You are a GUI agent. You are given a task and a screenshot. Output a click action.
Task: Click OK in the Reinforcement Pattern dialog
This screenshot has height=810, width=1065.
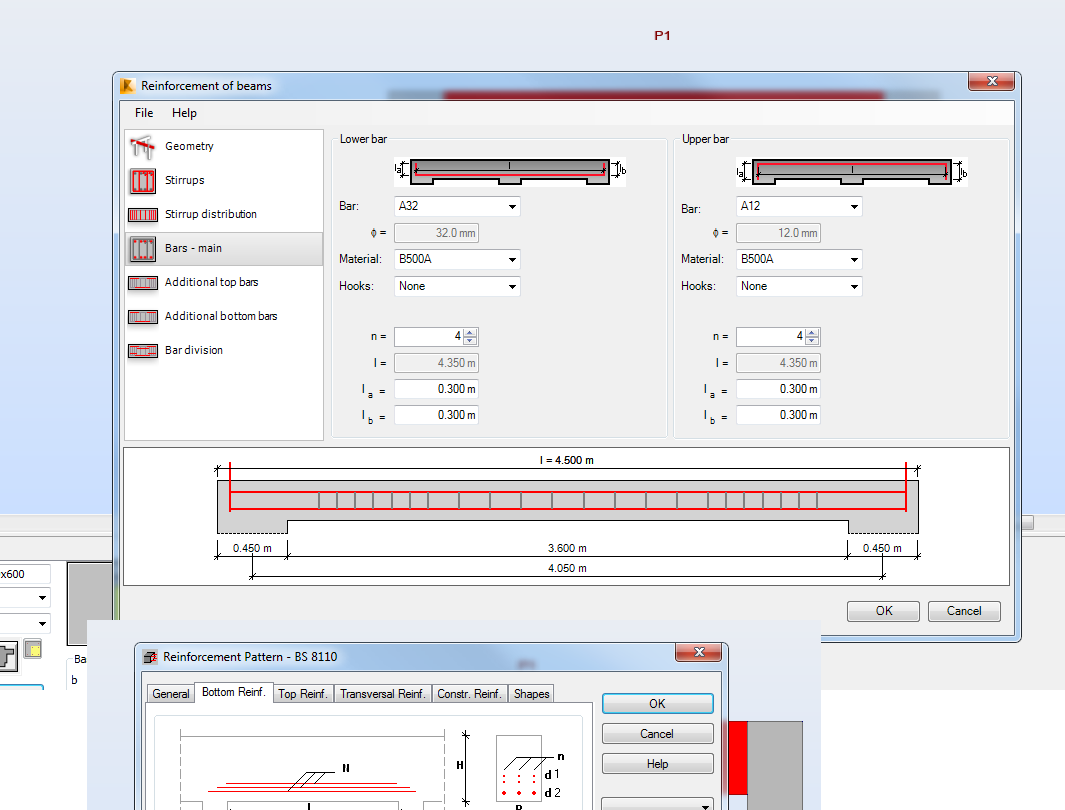(x=657, y=703)
